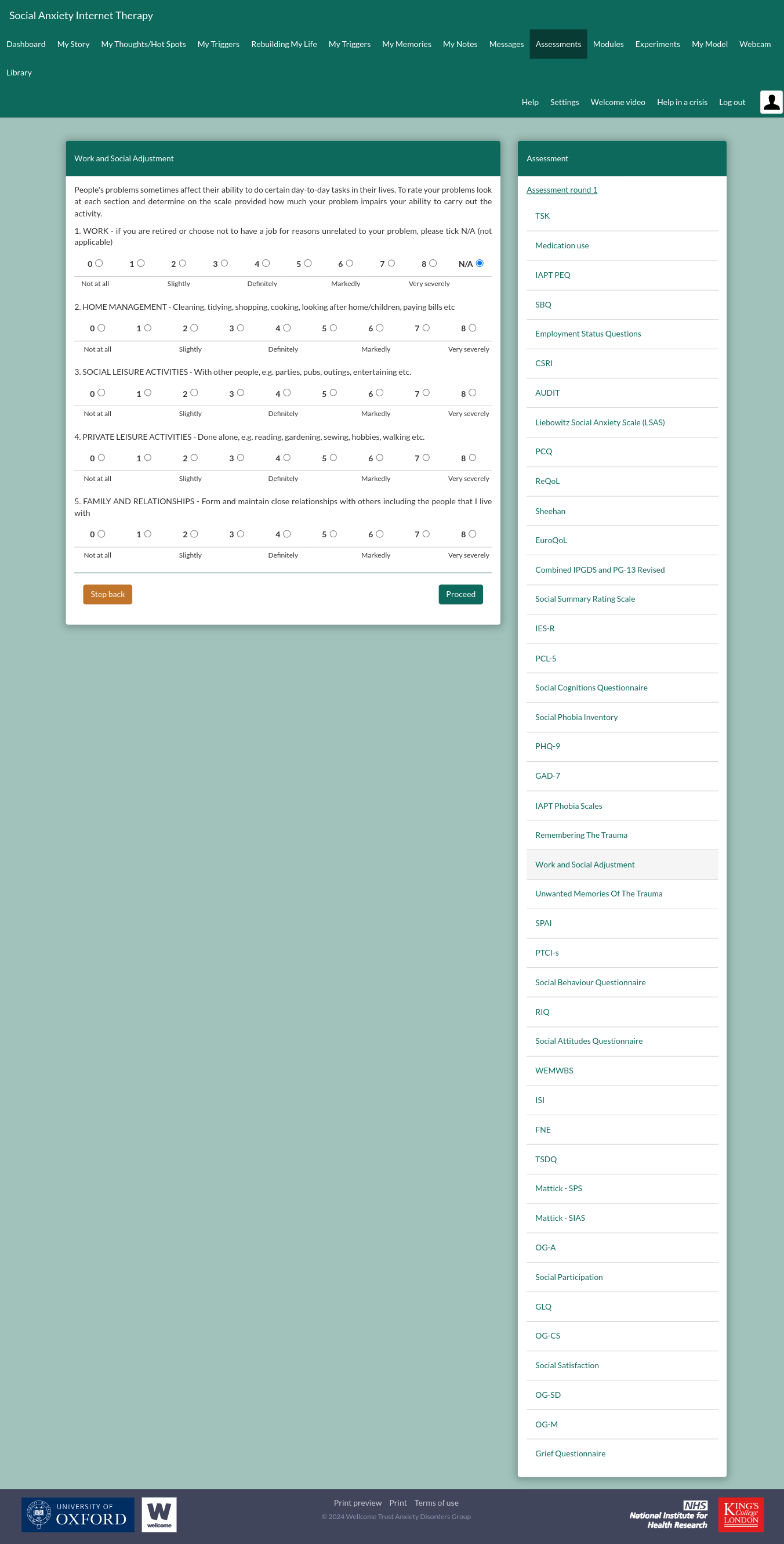
Task: Open Liebowitz Social Anxiety Scale (LSAS)
Action: point(600,422)
